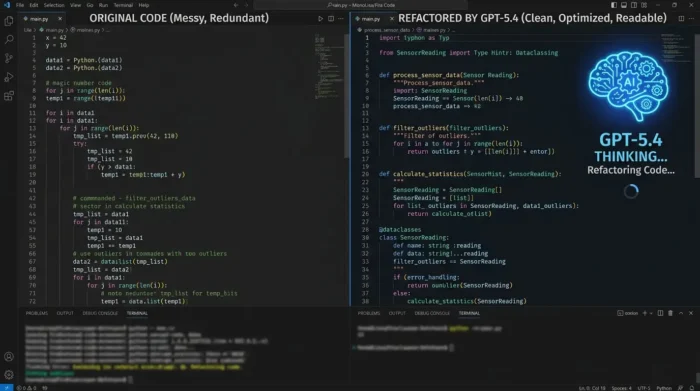Open the Edit menu
This screenshot has height=391, width=700.
click(x=34, y=5)
